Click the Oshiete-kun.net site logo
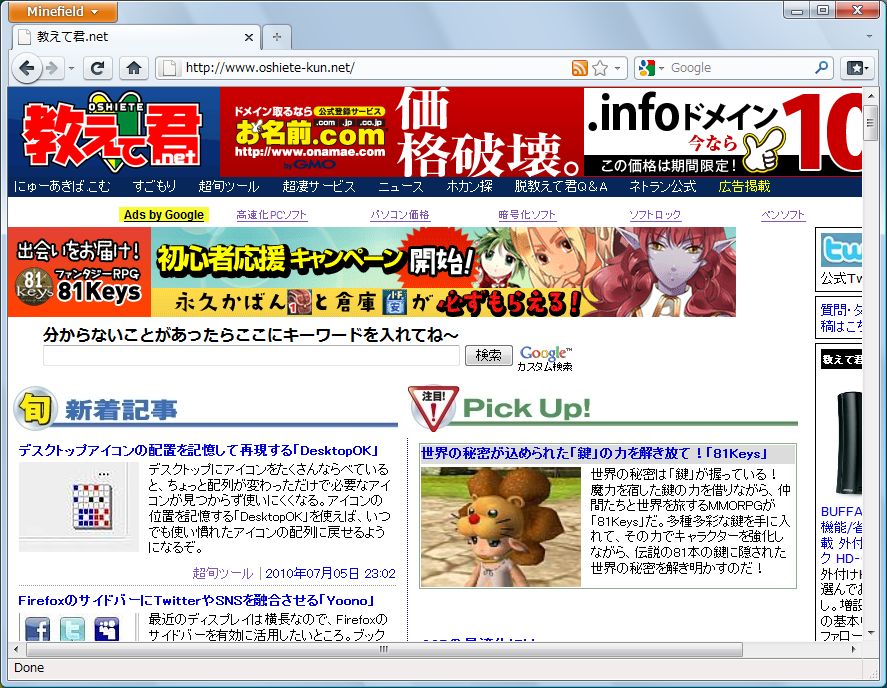Image resolution: width=887 pixels, height=688 pixels. pyautogui.click(x=112, y=132)
